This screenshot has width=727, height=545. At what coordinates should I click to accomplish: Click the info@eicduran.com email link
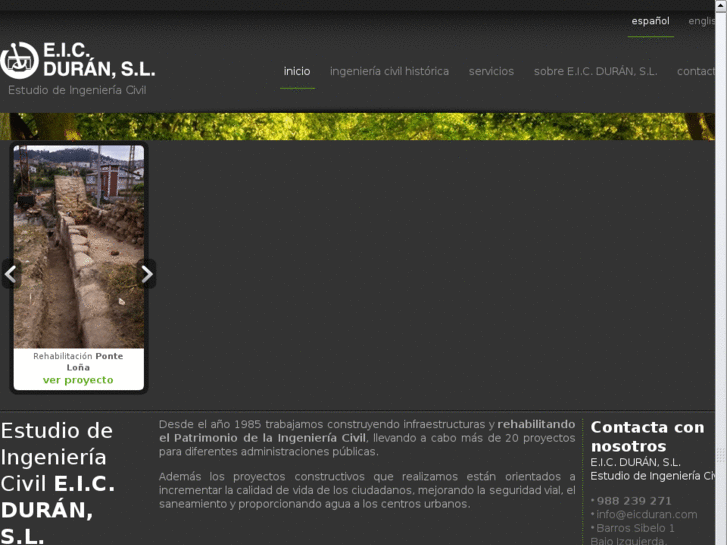[x=646, y=514]
